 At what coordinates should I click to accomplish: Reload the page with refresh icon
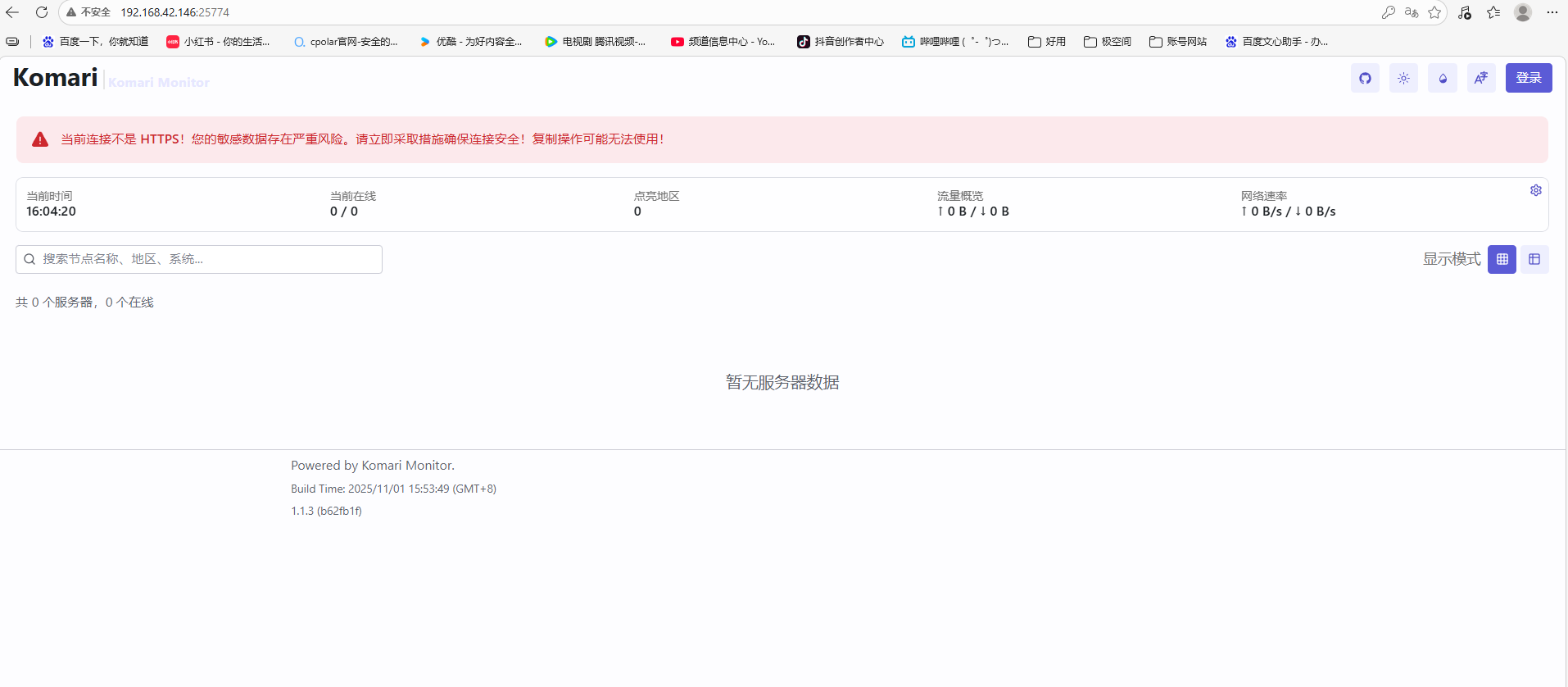[x=42, y=12]
